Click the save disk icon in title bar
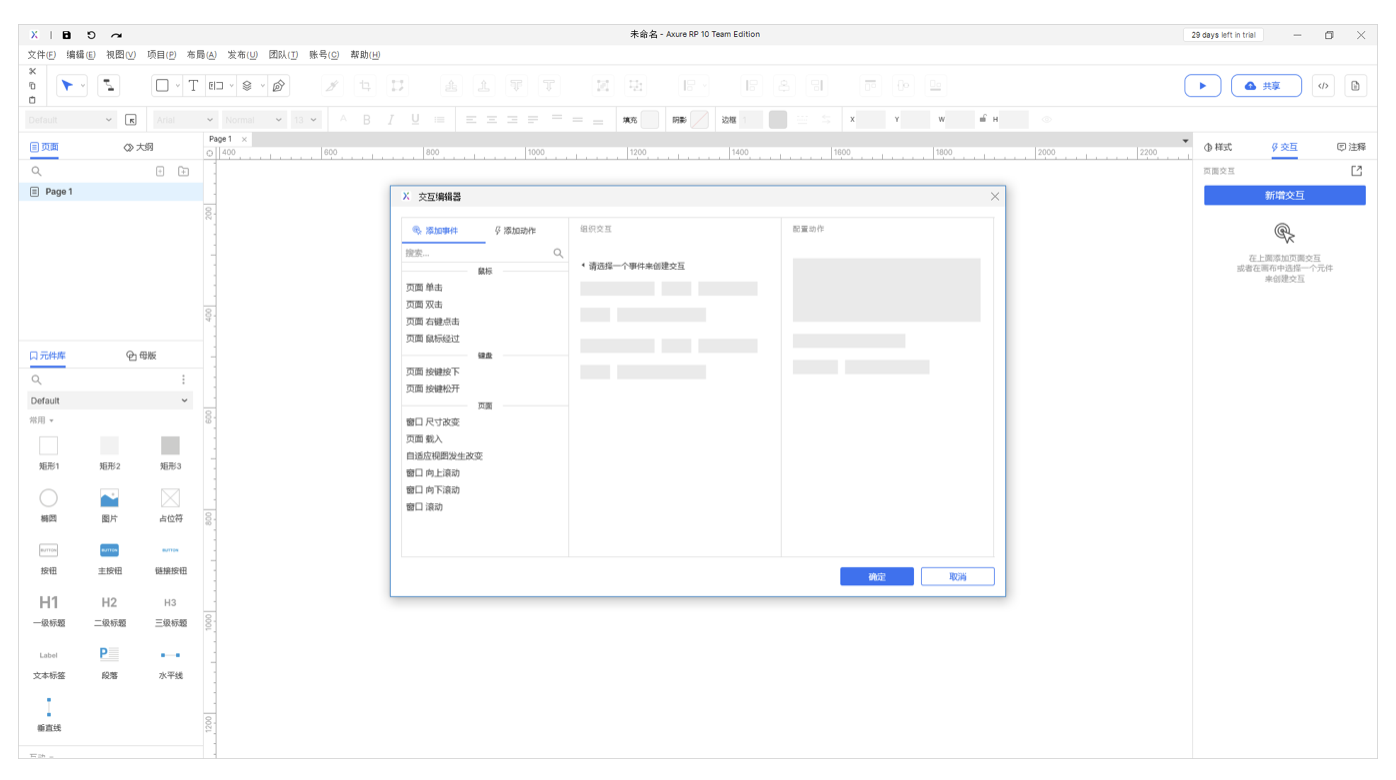The height and width of the screenshot is (780, 1396). pos(67,35)
